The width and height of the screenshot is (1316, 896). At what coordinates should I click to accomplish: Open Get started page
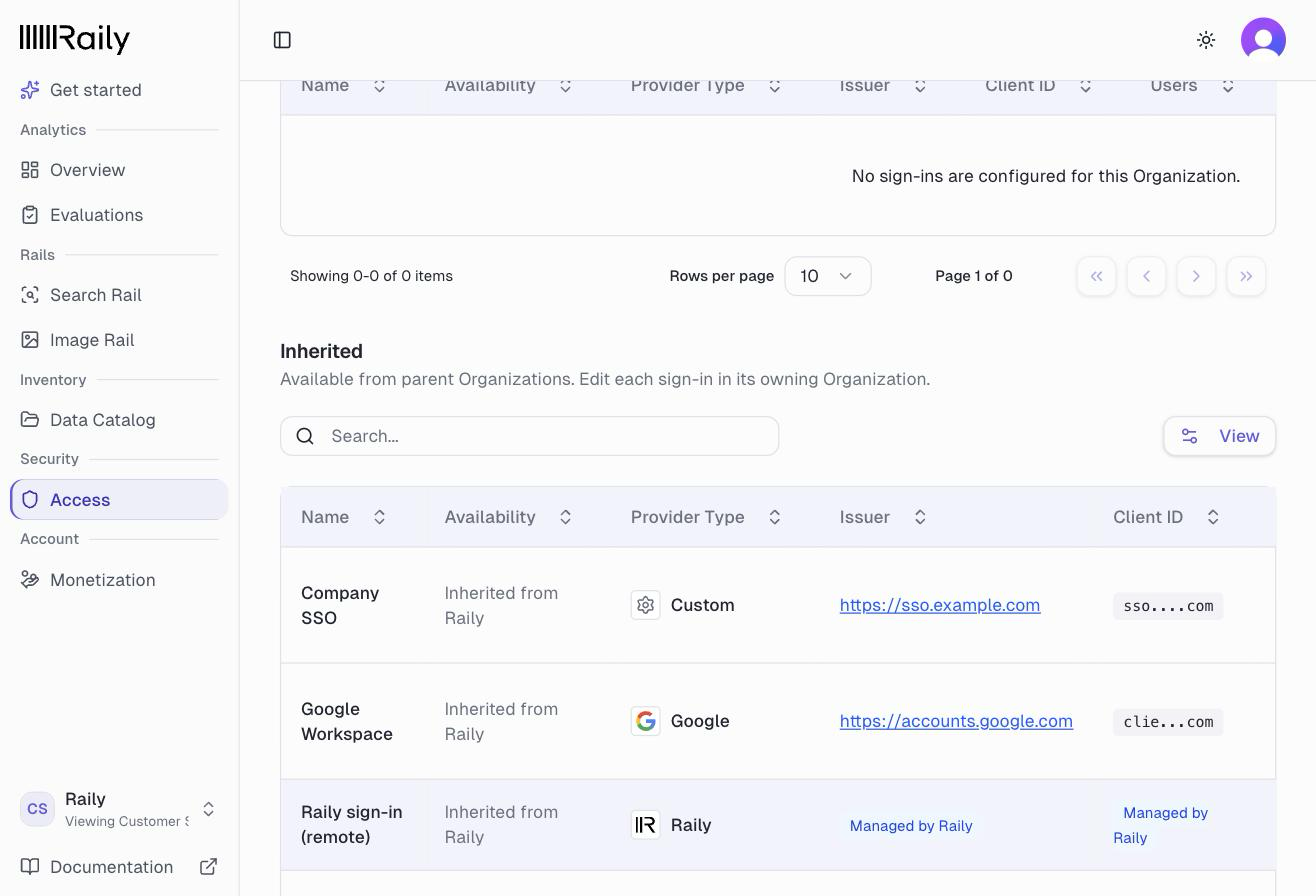pyautogui.click(x=119, y=90)
